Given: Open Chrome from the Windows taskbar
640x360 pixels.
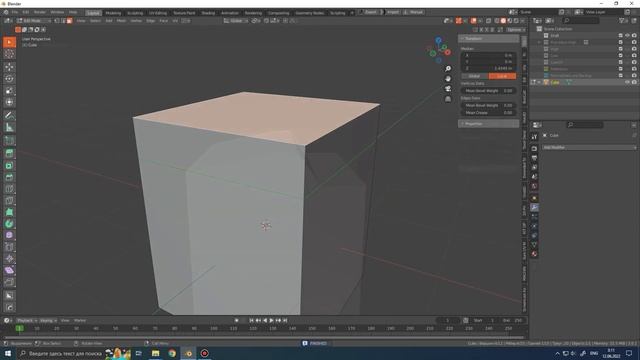Looking at the screenshot, I should [x=172, y=353].
